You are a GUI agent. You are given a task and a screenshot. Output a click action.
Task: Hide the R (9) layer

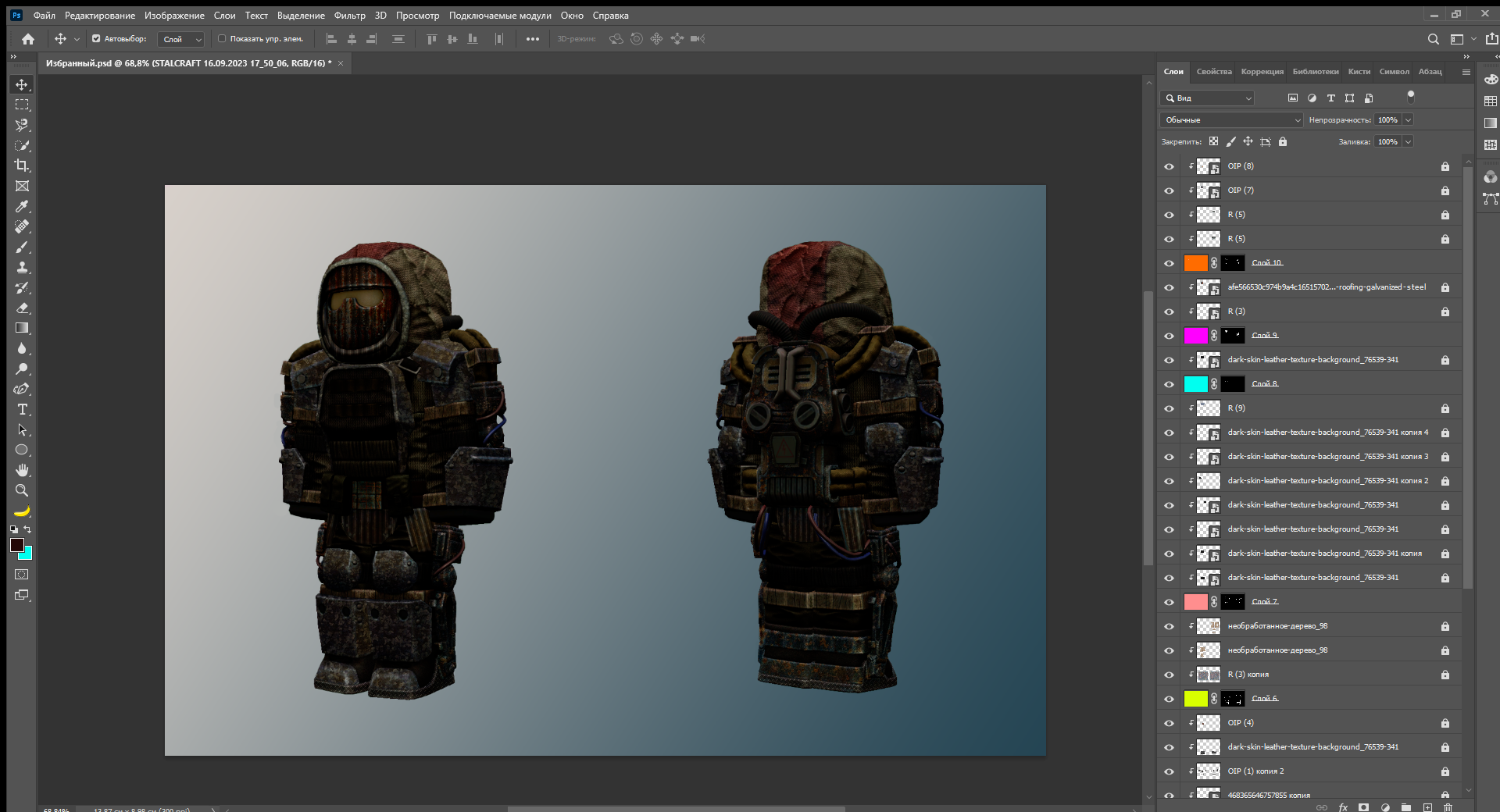(1169, 408)
